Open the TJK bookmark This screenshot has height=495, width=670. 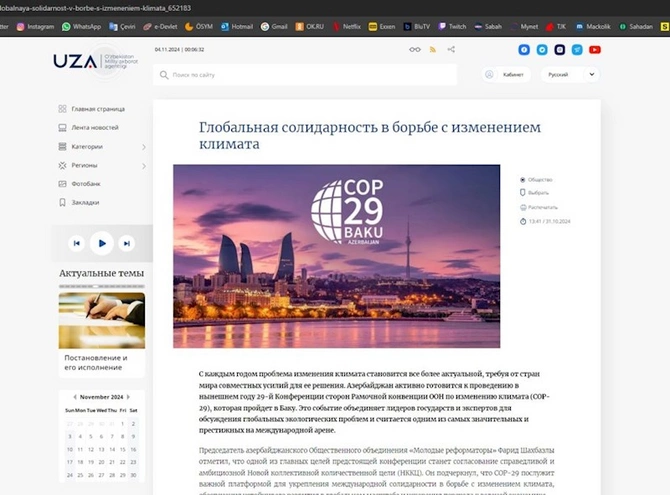(x=555, y=27)
